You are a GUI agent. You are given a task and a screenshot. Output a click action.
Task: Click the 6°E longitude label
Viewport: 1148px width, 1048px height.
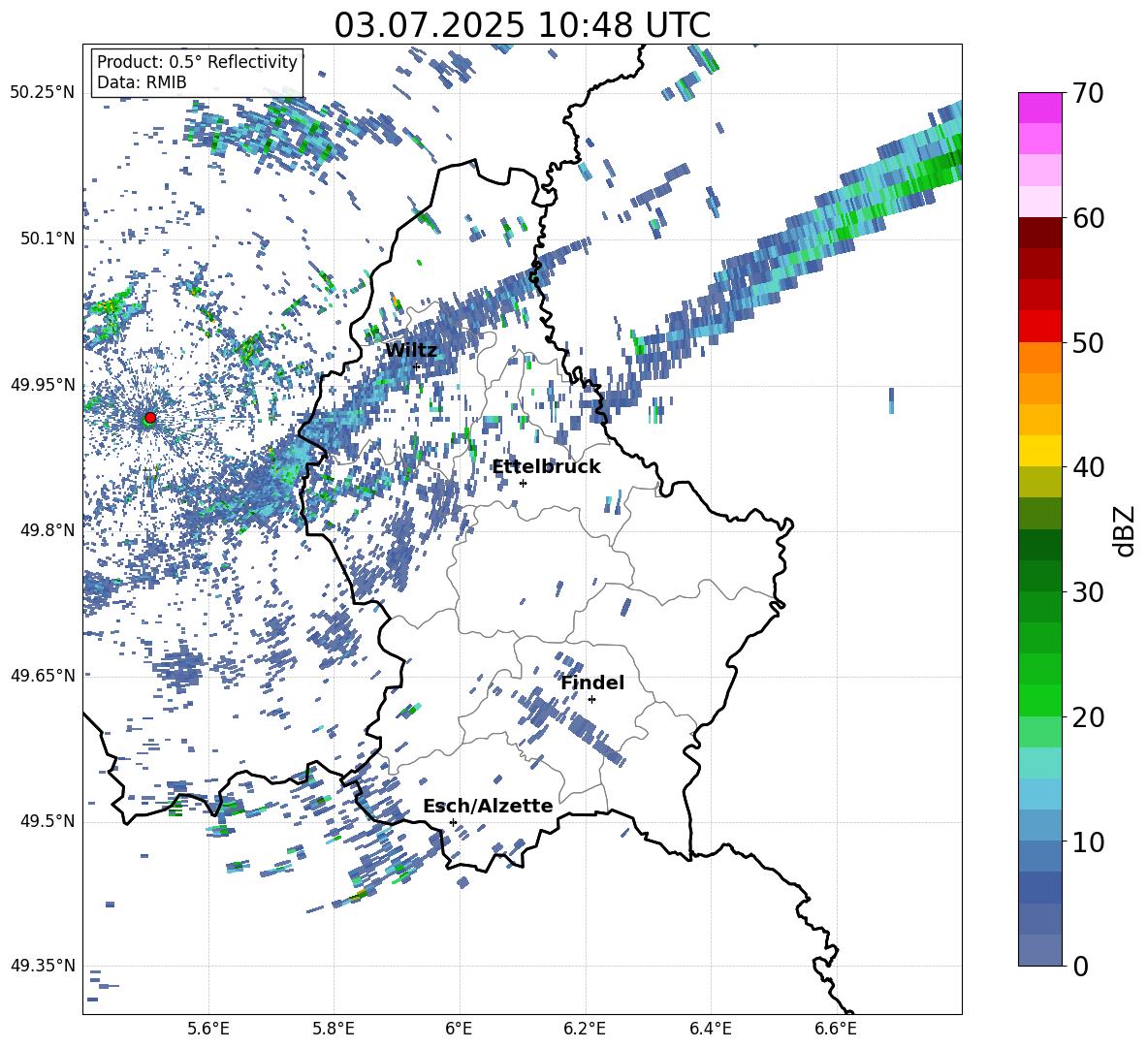459,1029
